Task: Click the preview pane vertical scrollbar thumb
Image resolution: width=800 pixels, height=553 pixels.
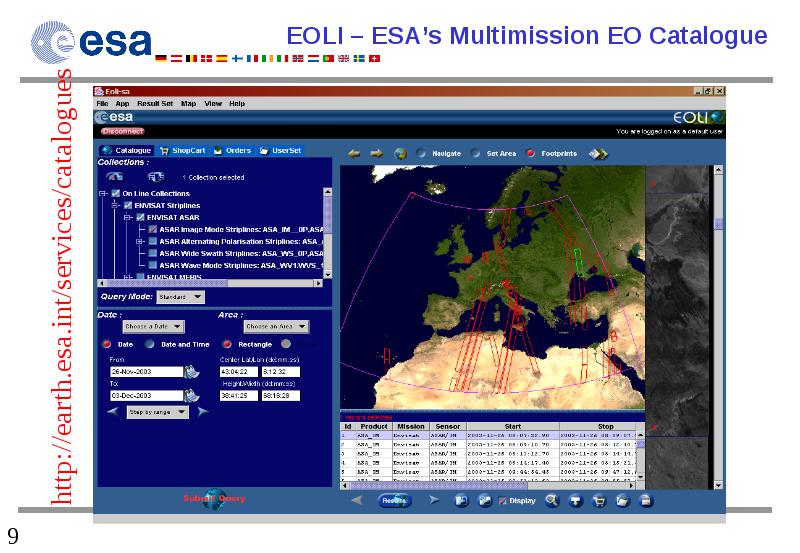Action: [718, 224]
